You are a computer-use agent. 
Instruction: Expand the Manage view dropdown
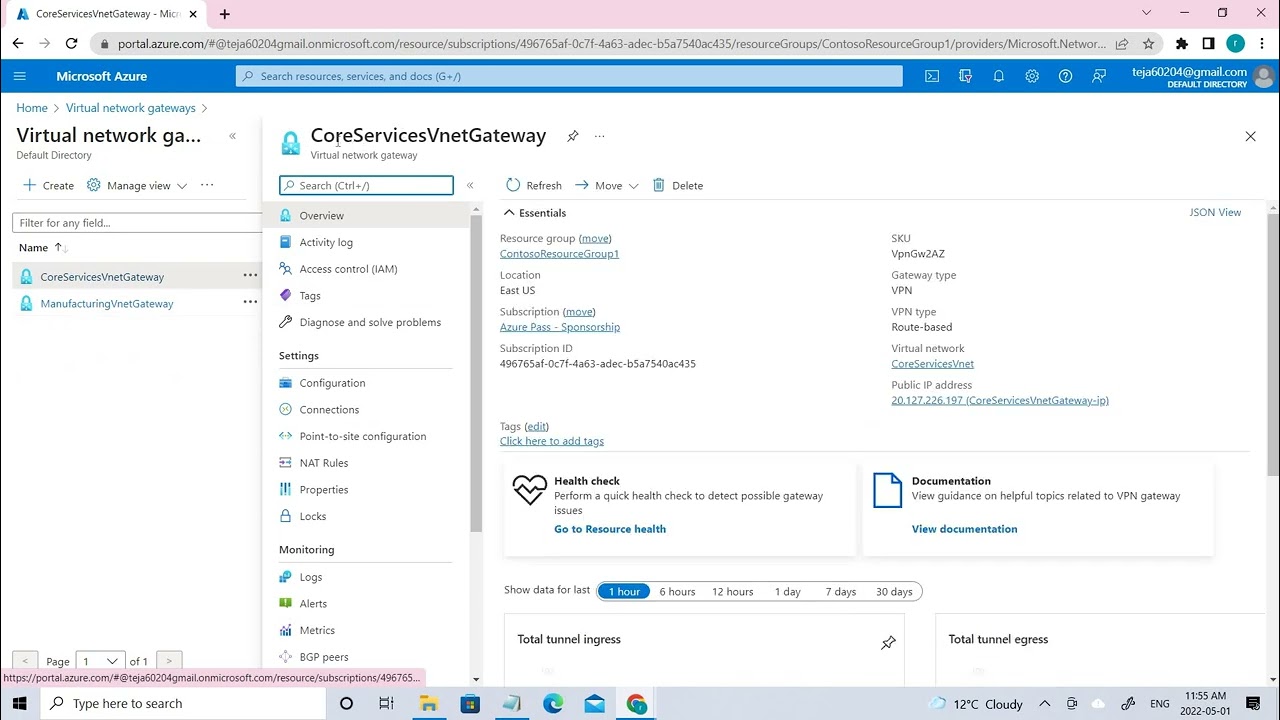coord(137,185)
